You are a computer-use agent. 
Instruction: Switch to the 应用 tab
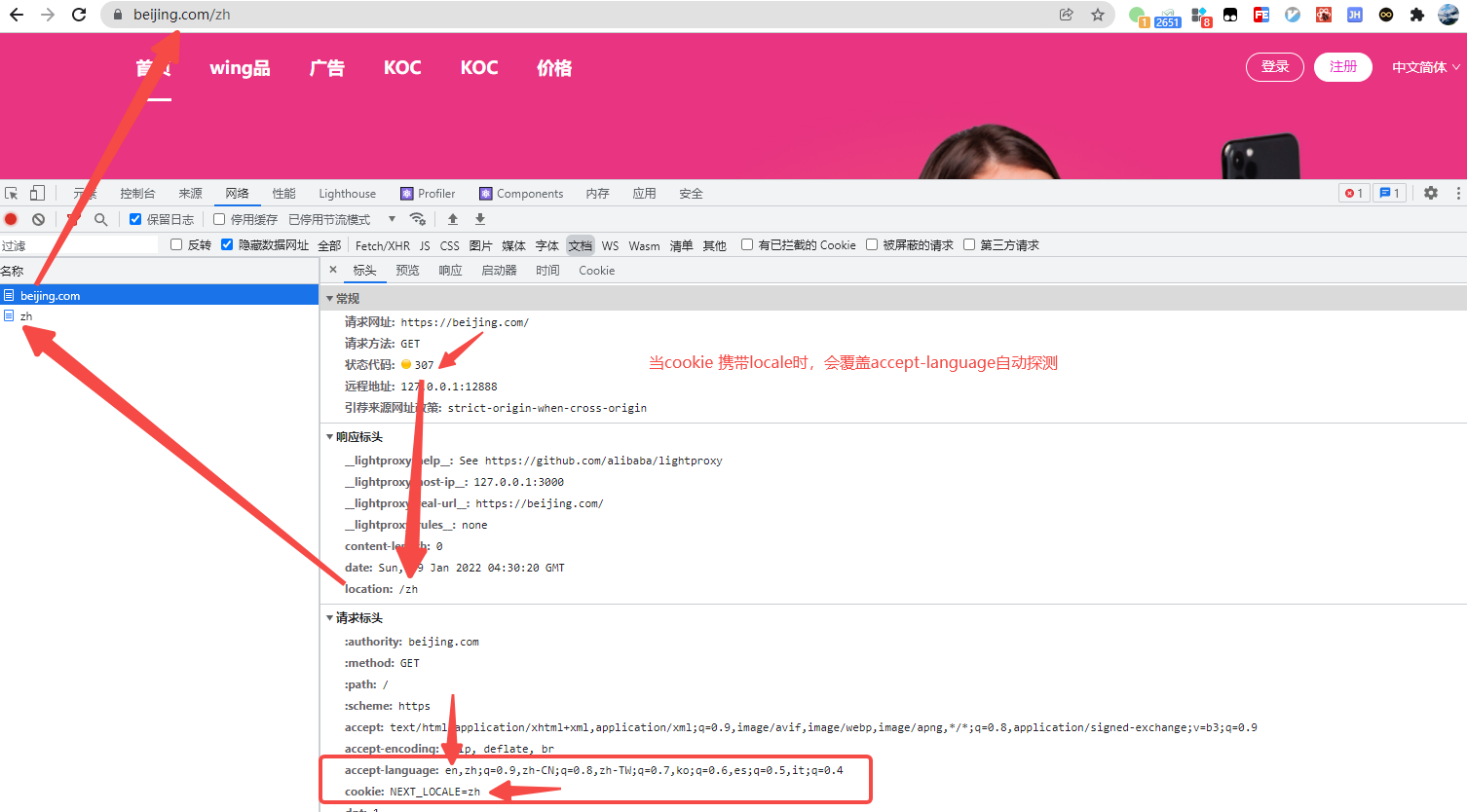(x=644, y=193)
